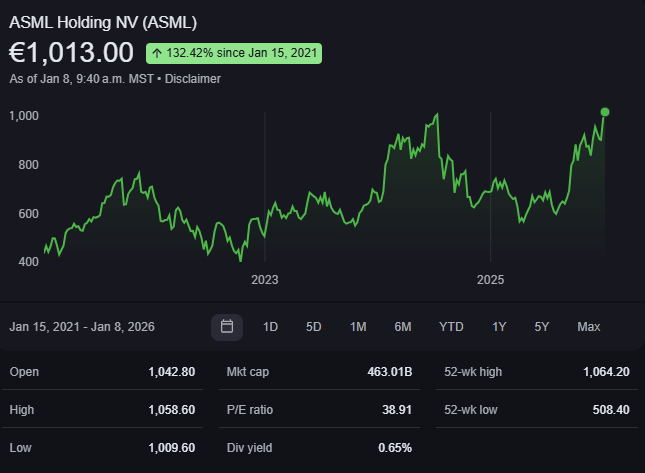Click the 132.42% since Jan 15, 2021 badge
Image resolution: width=645 pixels, height=473 pixels.
(x=234, y=53)
